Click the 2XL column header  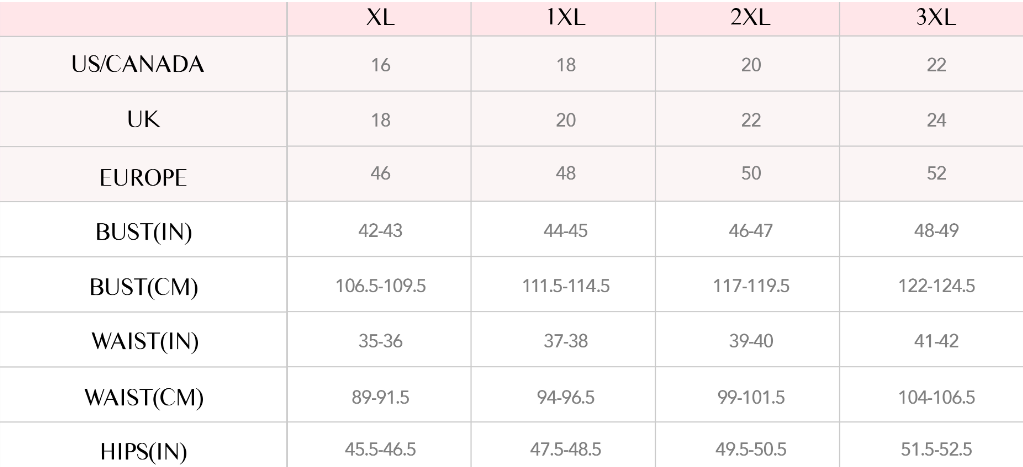(x=750, y=18)
